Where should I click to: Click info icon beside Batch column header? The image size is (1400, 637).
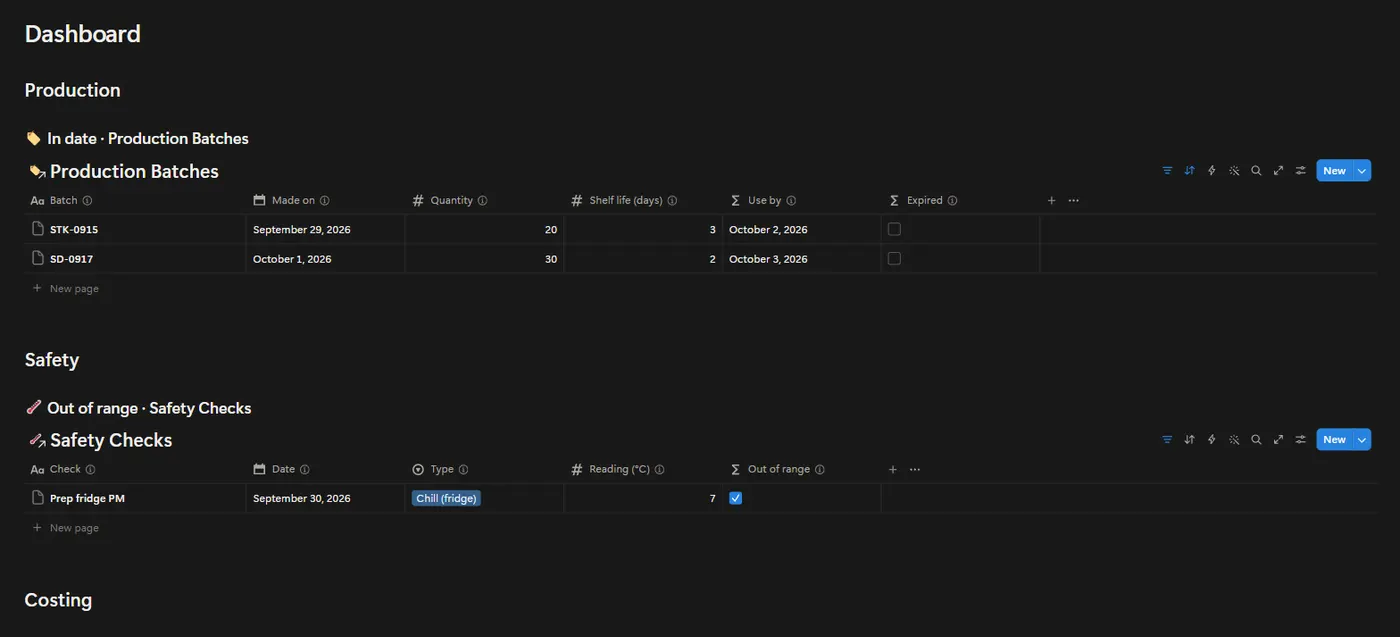[x=87, y=200]
